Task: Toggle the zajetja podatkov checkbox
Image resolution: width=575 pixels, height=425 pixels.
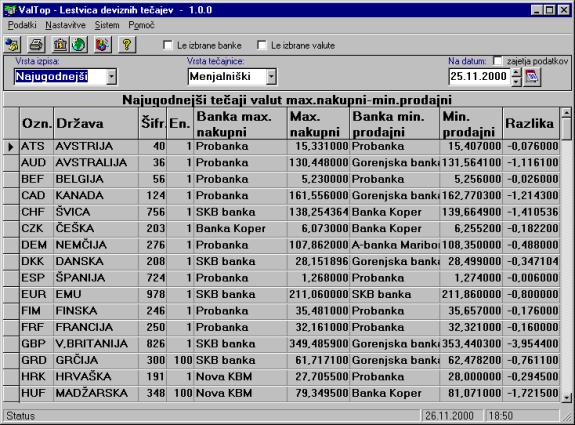Action: click(x=498, y=61)
